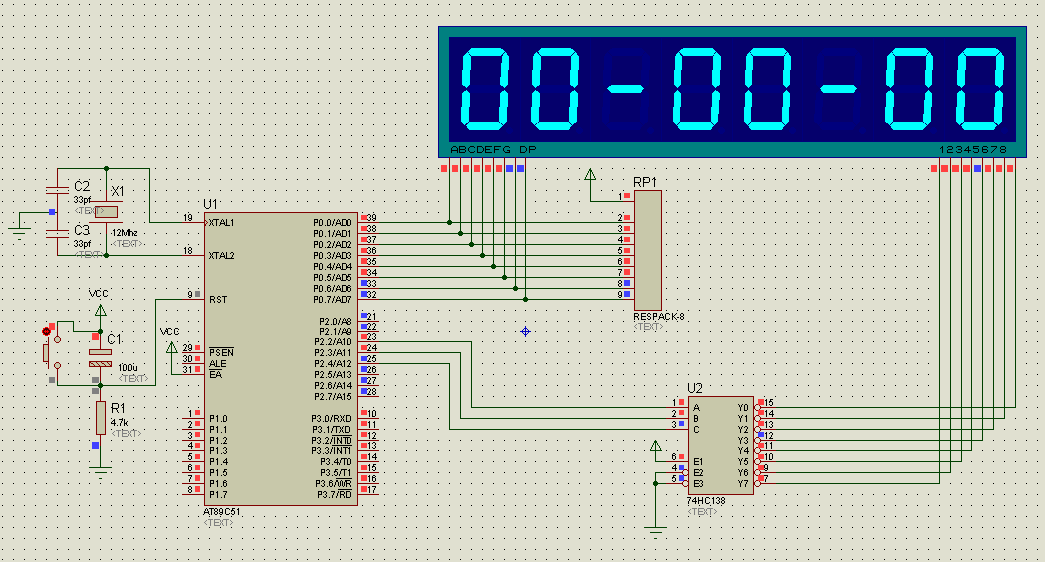Select the RP1 resistor pack body
1045x562 pixels.
647,251
